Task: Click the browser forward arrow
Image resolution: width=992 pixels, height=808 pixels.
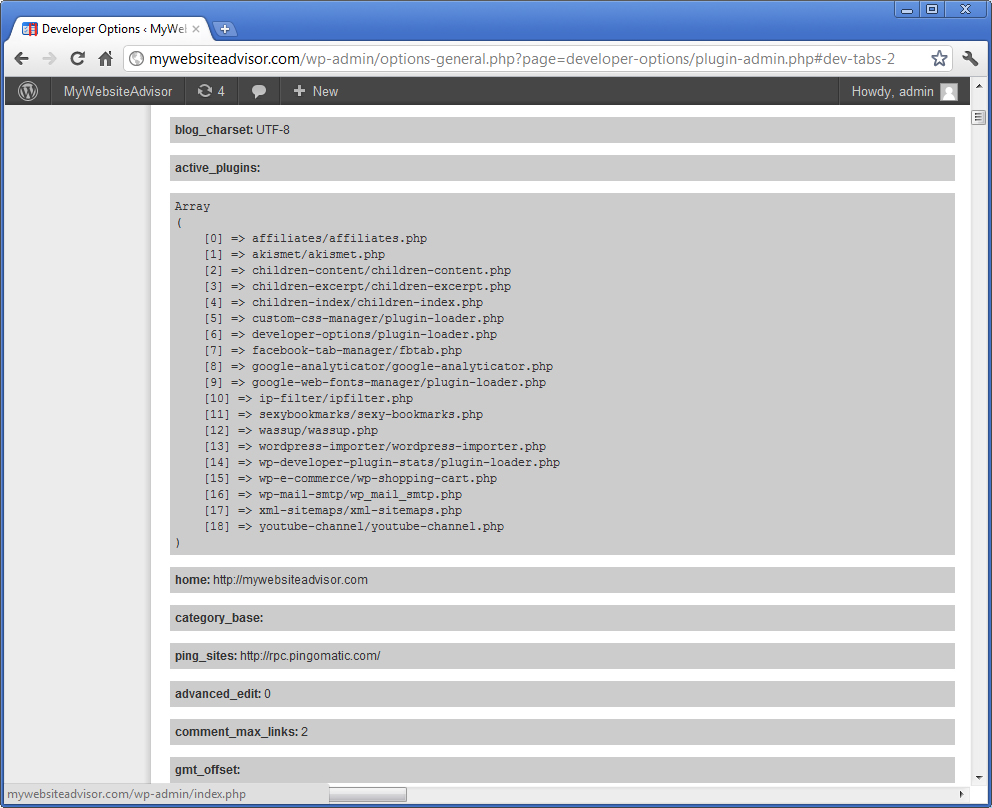Action: click(x=49, y=59)
